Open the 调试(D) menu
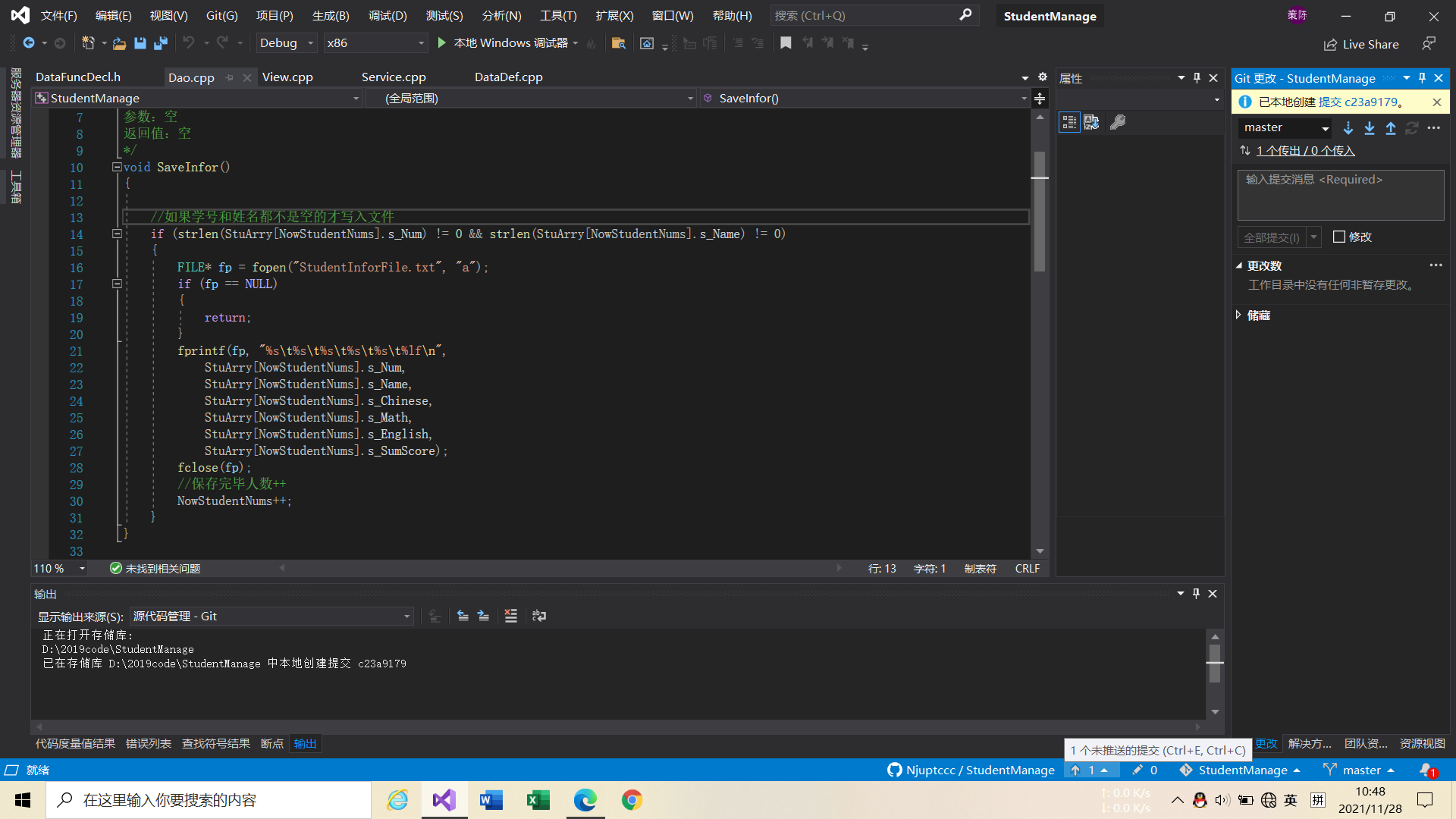1456x819 pixels. point(388,15)
